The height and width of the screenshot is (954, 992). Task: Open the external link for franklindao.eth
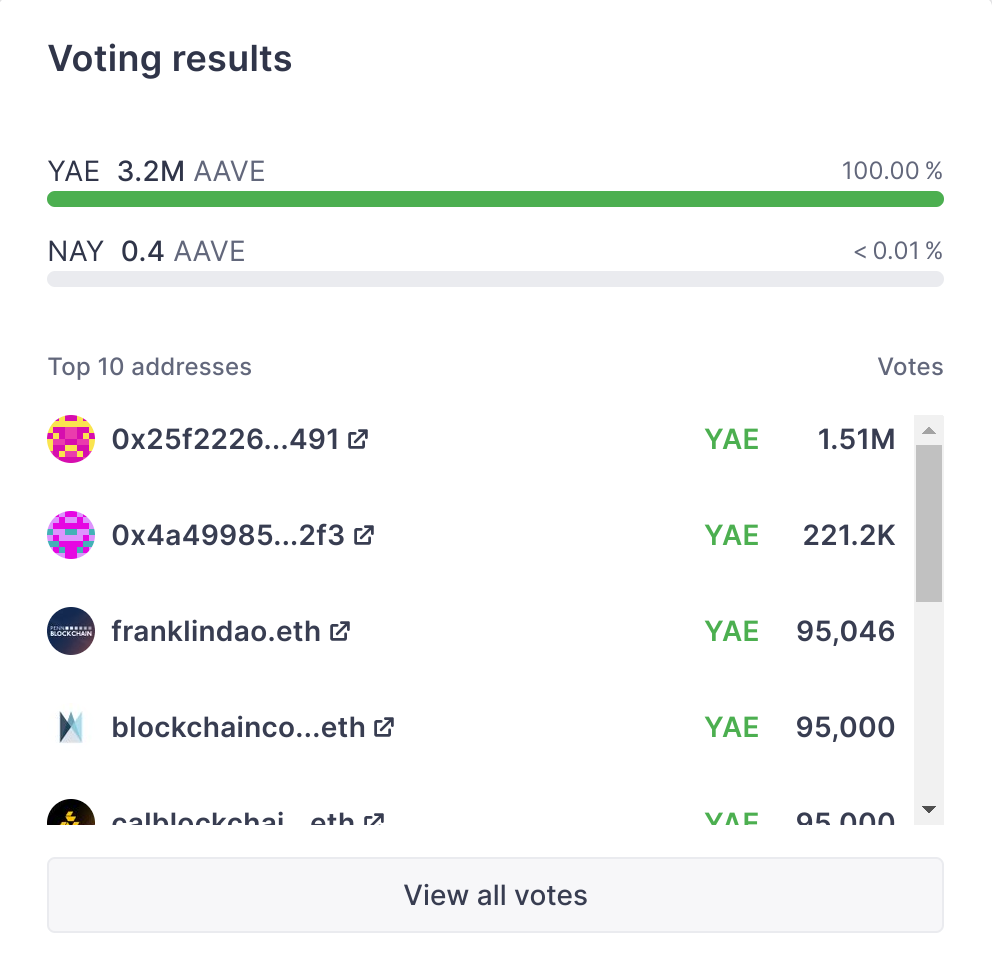point(341,630)
